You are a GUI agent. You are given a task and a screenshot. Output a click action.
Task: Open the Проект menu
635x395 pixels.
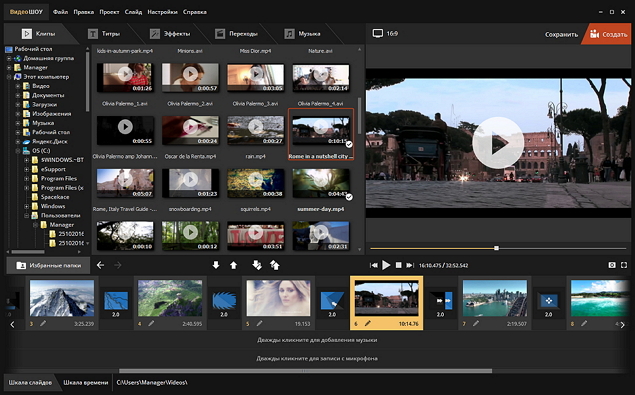pyautogui.click(x=109, y=12)
